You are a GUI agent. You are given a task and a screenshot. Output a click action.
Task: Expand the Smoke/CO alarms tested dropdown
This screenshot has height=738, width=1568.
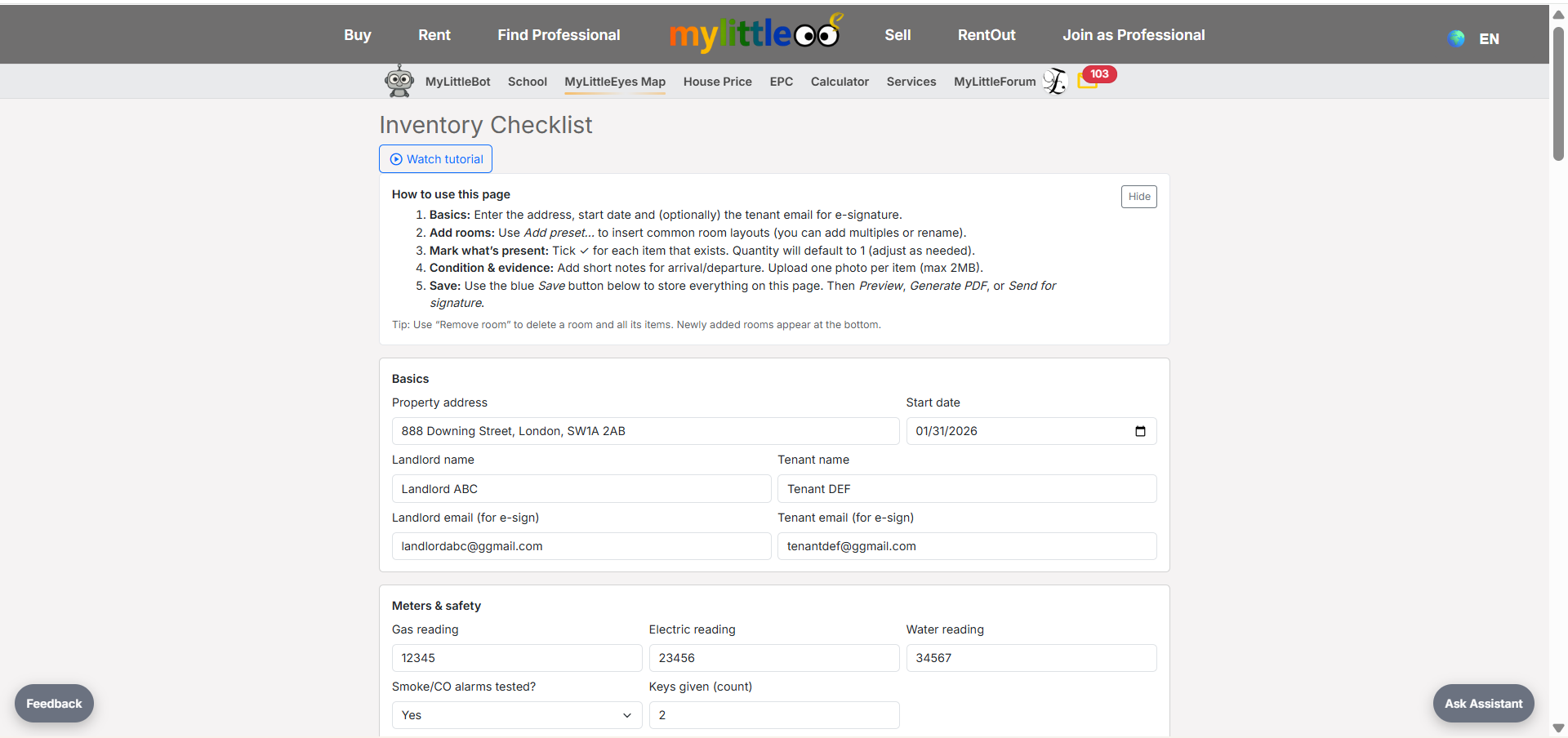click(x=516, y=715)
